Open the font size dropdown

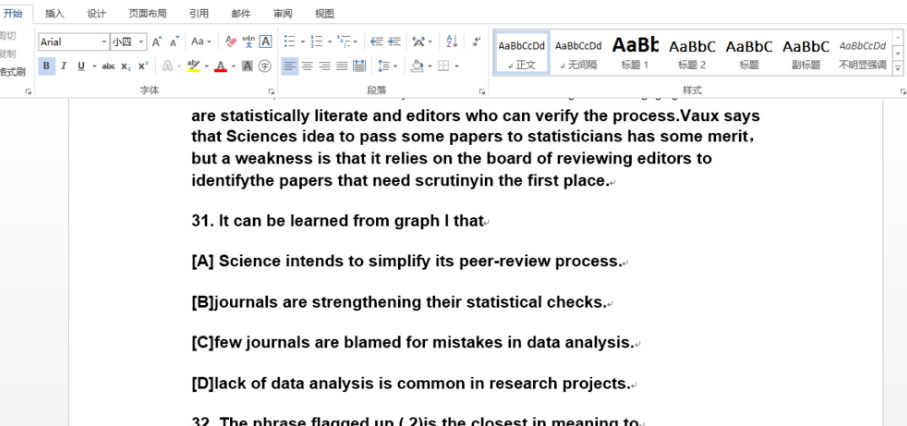(x=141, y=42)
